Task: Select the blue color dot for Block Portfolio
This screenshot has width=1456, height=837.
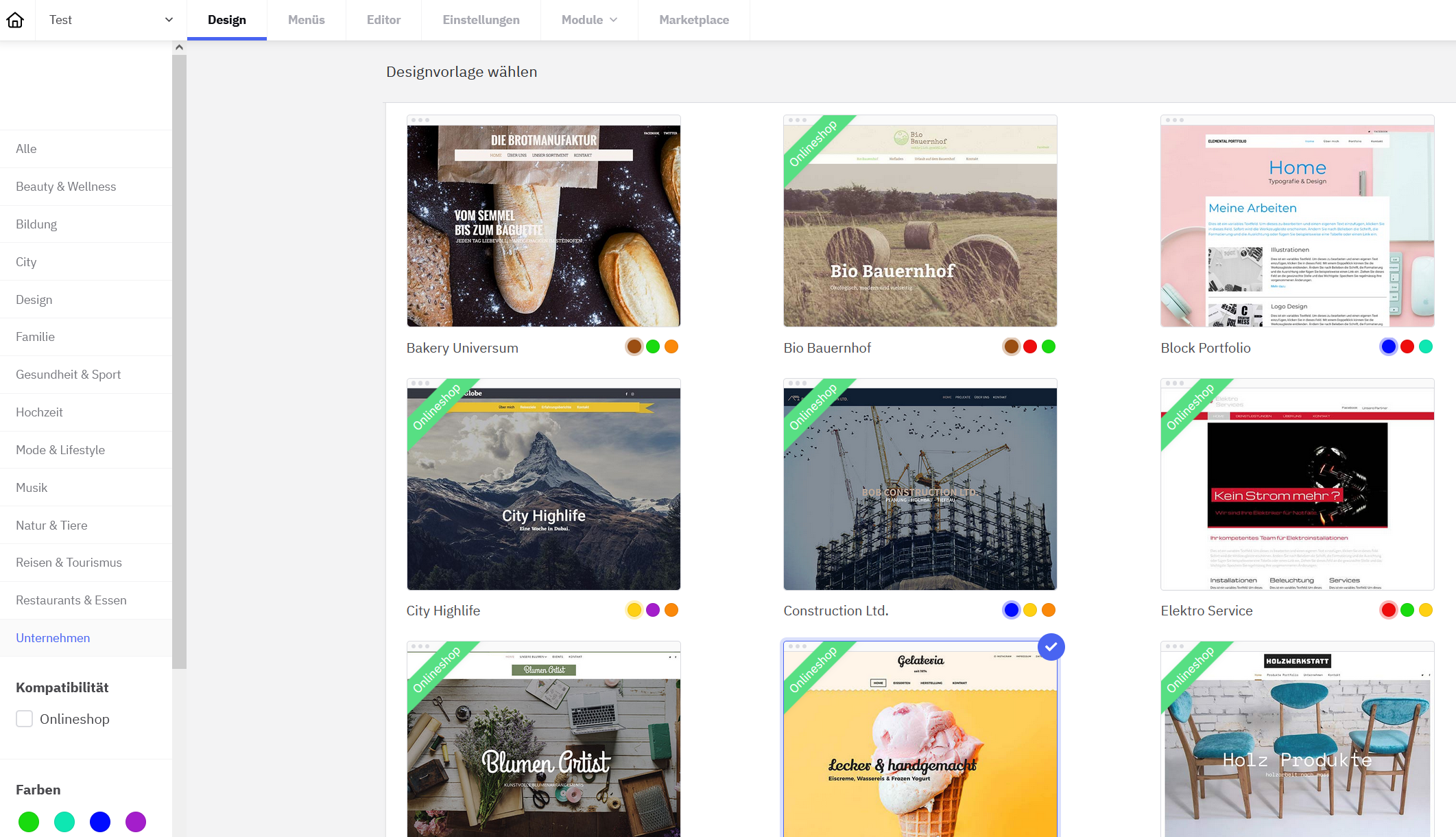Action: click(1387, 346)
